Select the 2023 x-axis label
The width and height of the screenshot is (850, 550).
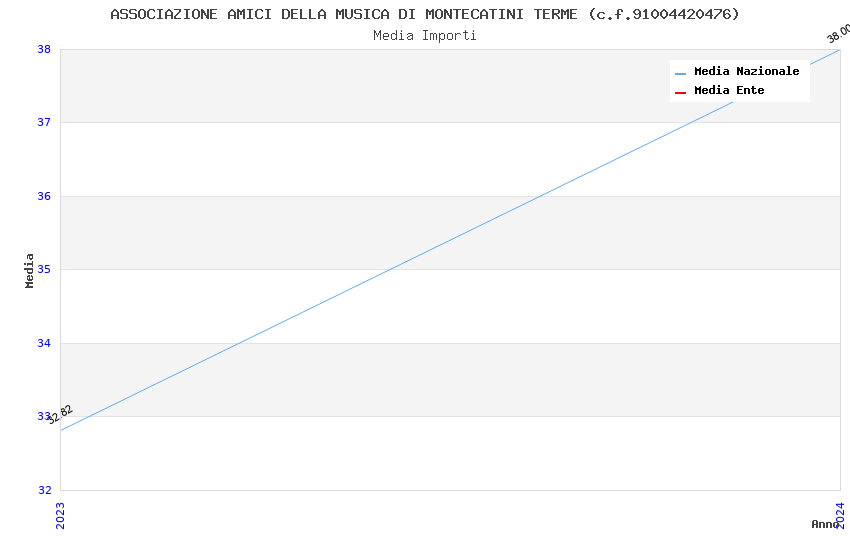(60, 514)
